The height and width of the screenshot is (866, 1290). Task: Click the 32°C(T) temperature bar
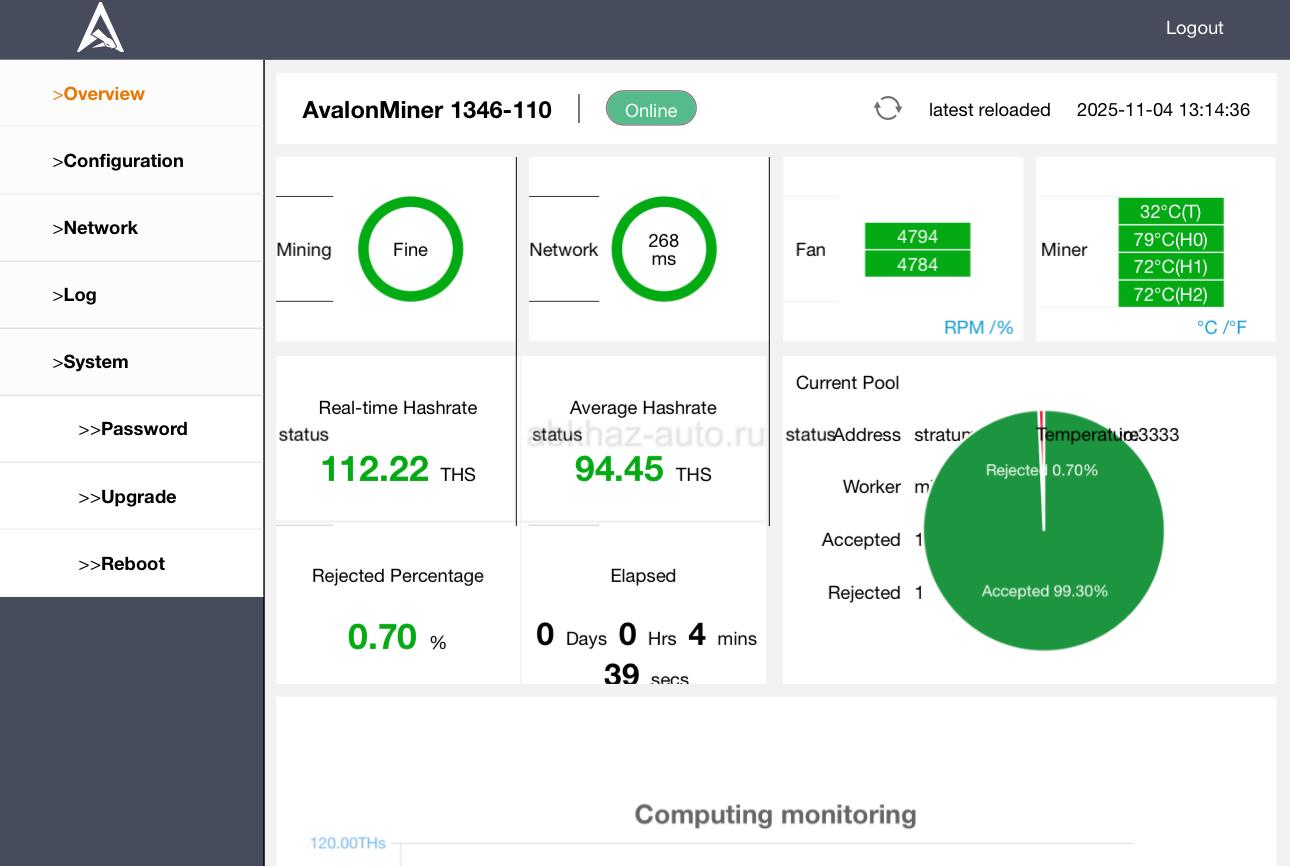[x=1170, y=212]
